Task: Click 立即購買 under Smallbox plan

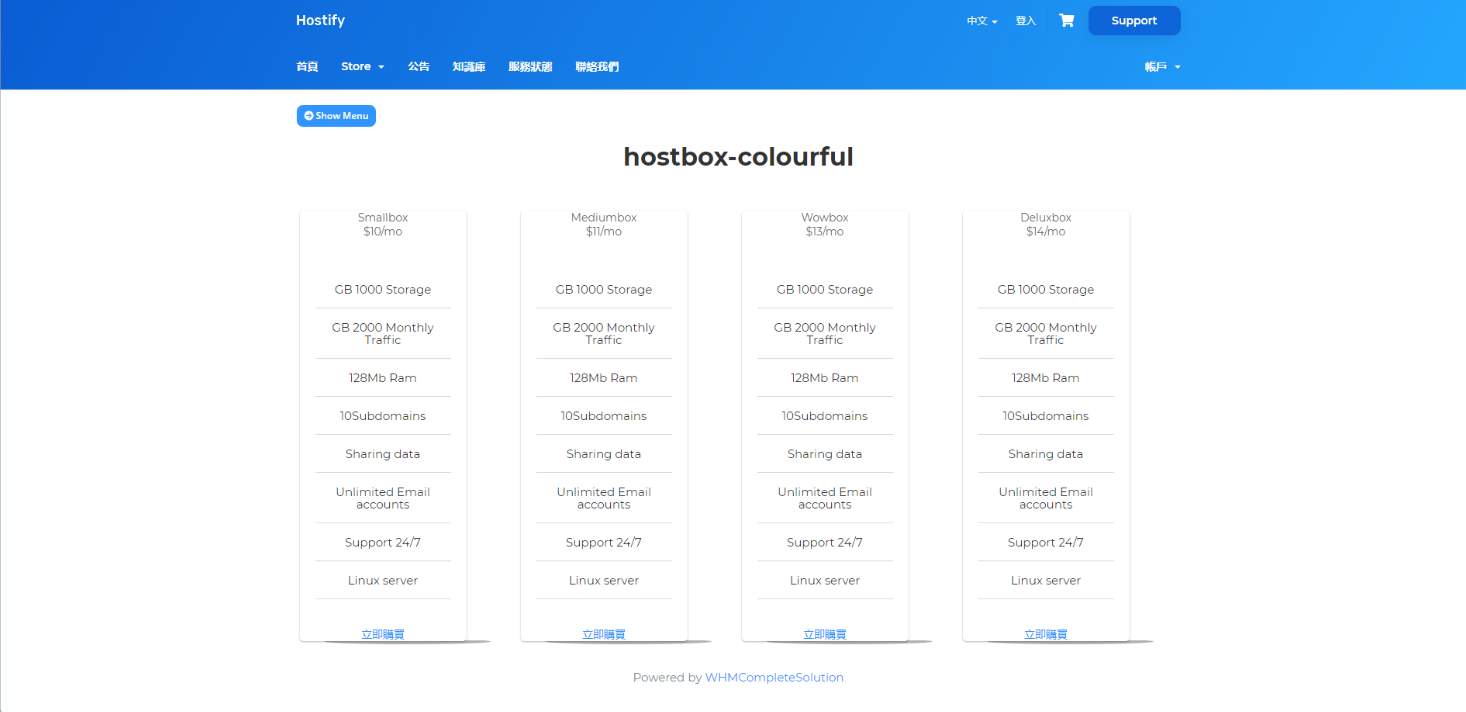Action: tap(383, 634)
